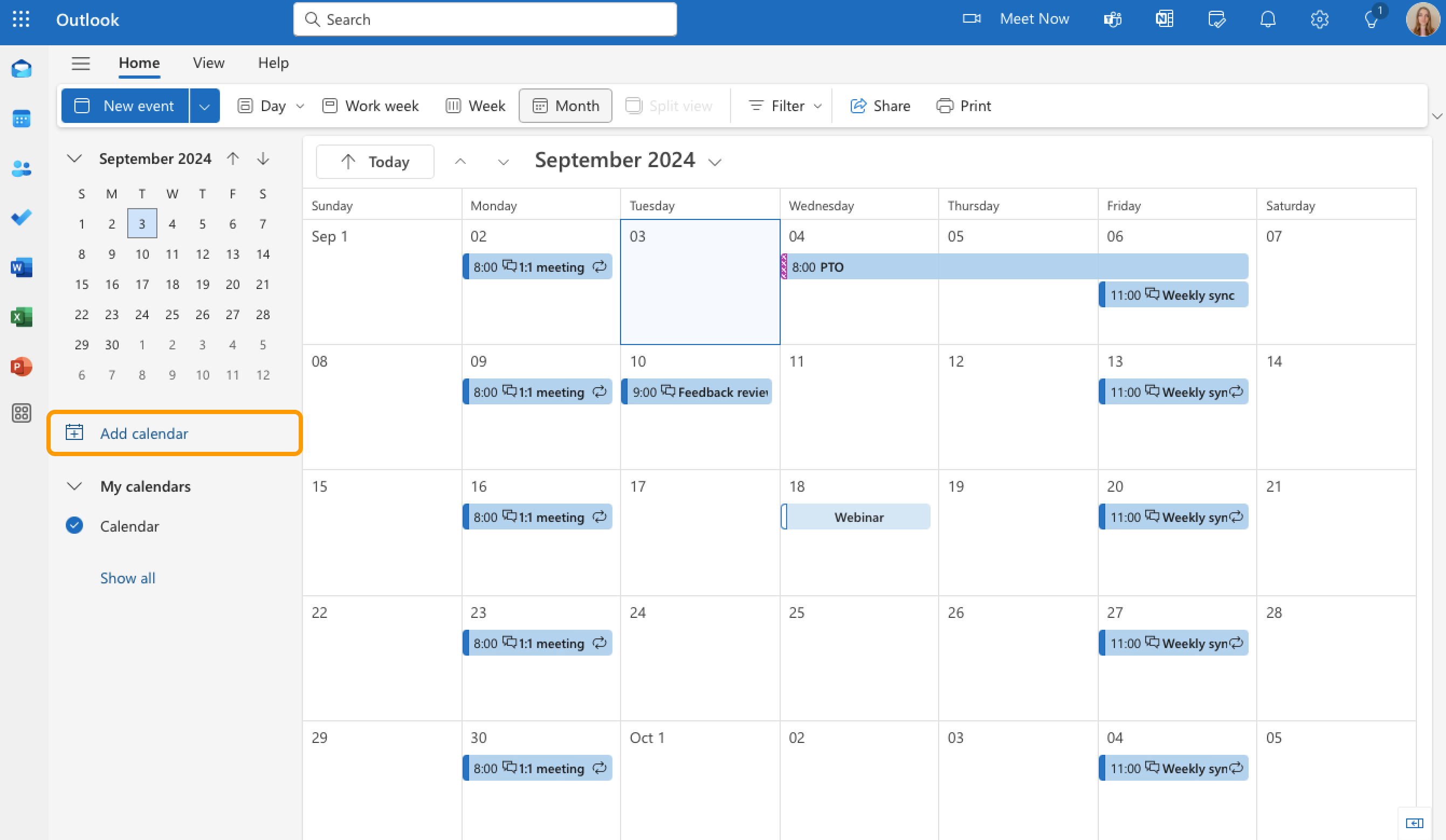
Task: Open the Help menu
Action: point(273,63)
